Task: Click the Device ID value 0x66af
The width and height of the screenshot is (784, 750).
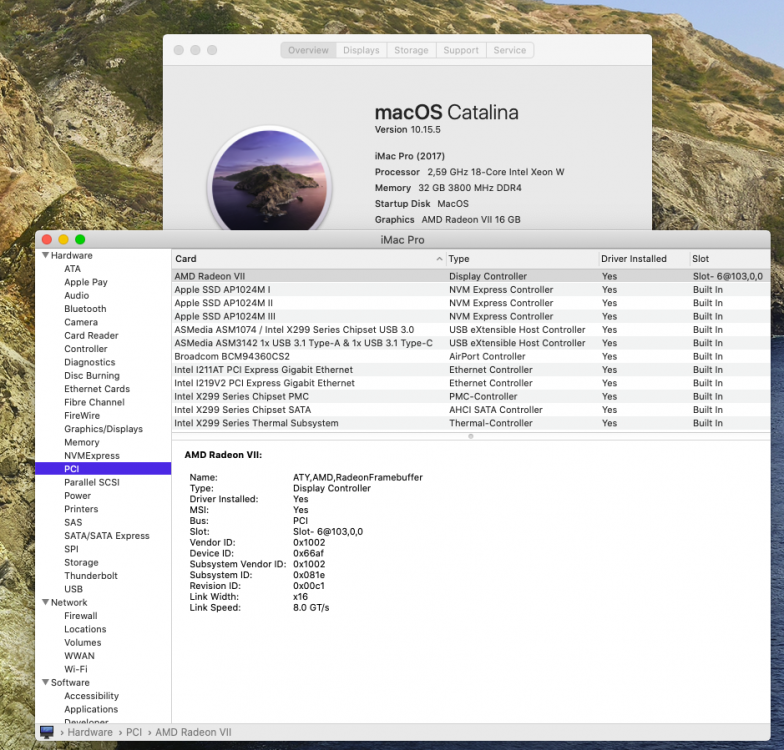Action: pos(308,553)
